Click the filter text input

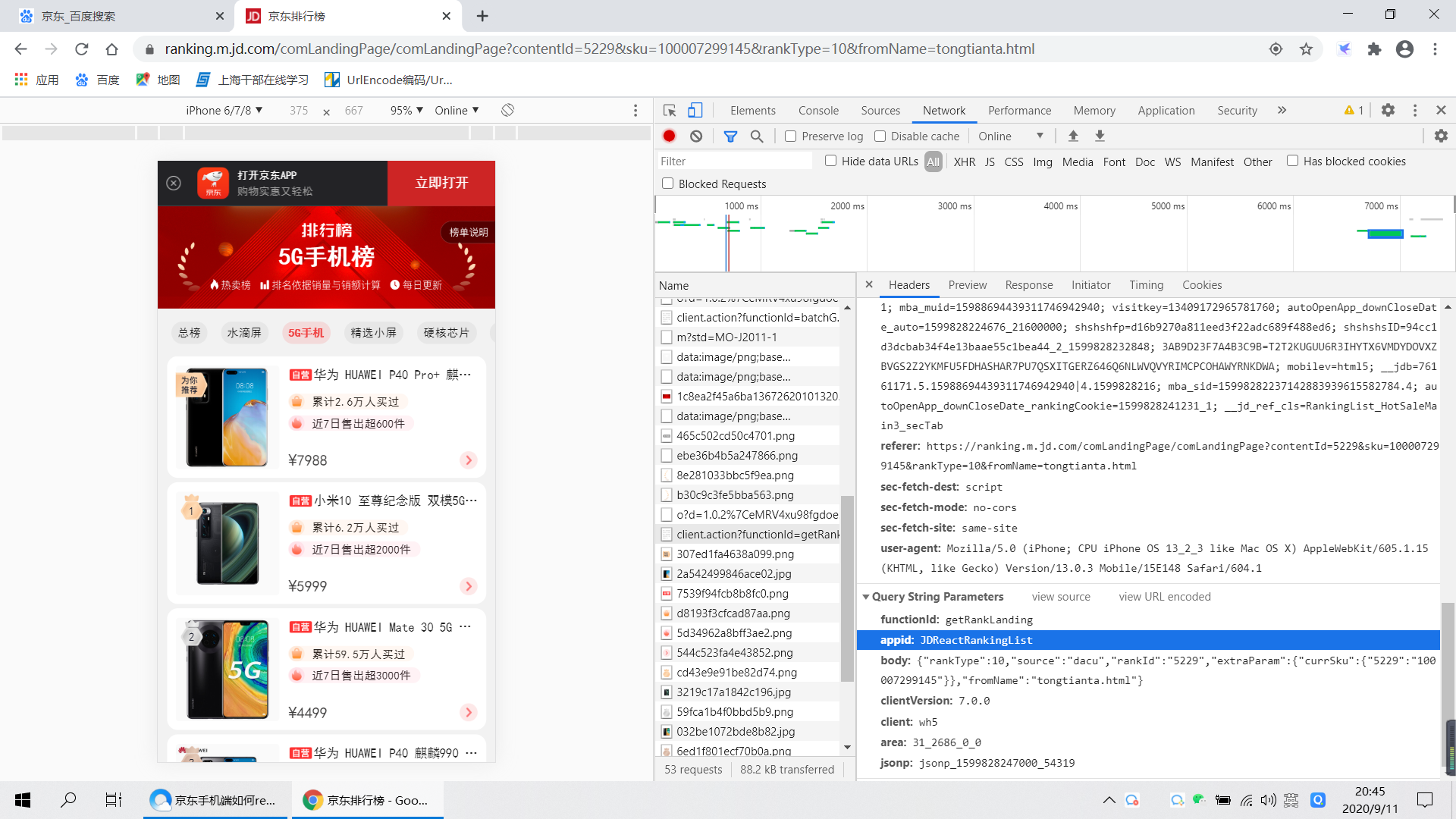click(734, 162)
